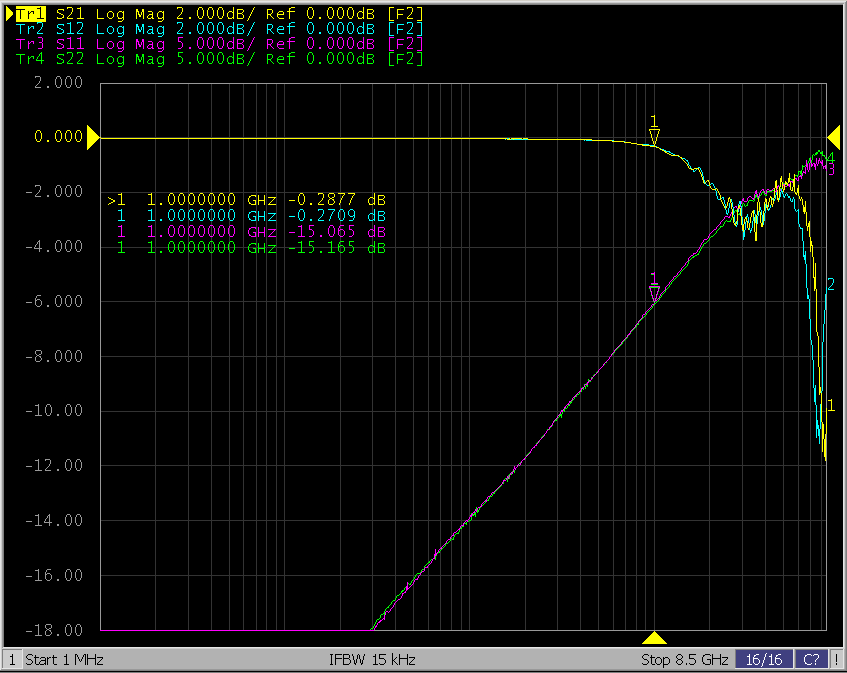
Task: Click the Stop 8.5 GHz field
Action: click(684, 660)
